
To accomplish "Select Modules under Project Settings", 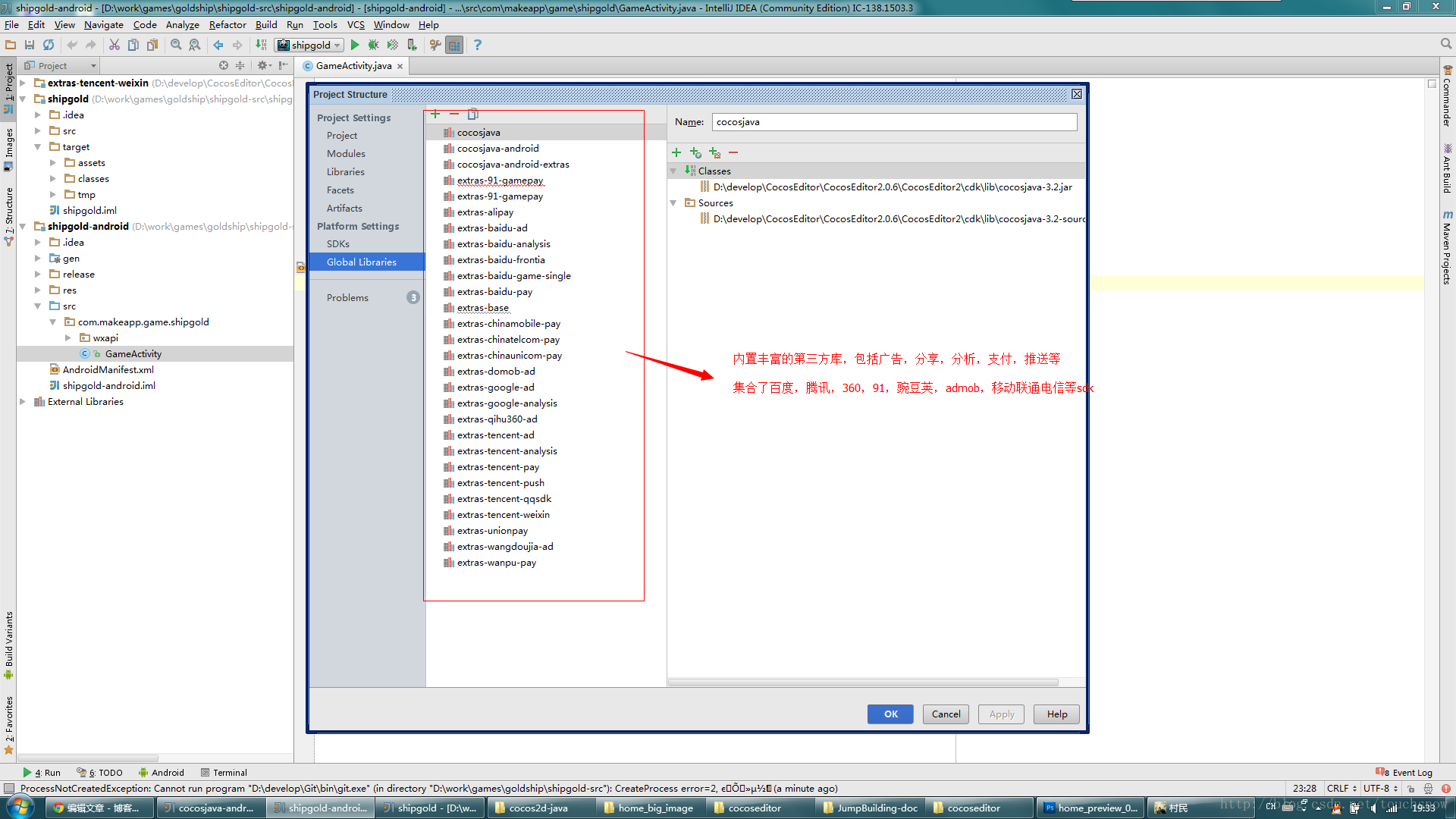I will [346, 154].
